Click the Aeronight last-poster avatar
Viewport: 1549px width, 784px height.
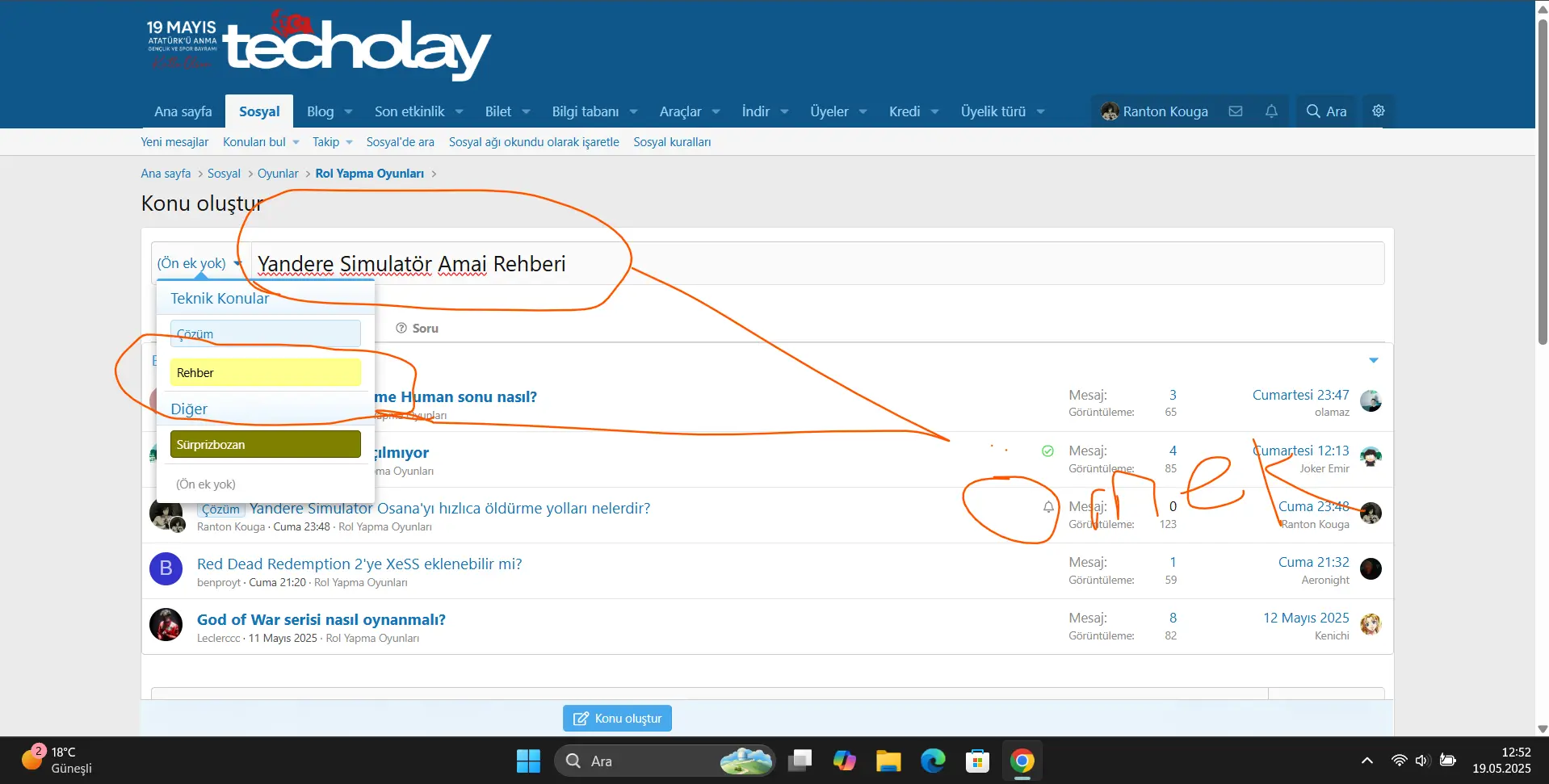(x=1371, y=568)
